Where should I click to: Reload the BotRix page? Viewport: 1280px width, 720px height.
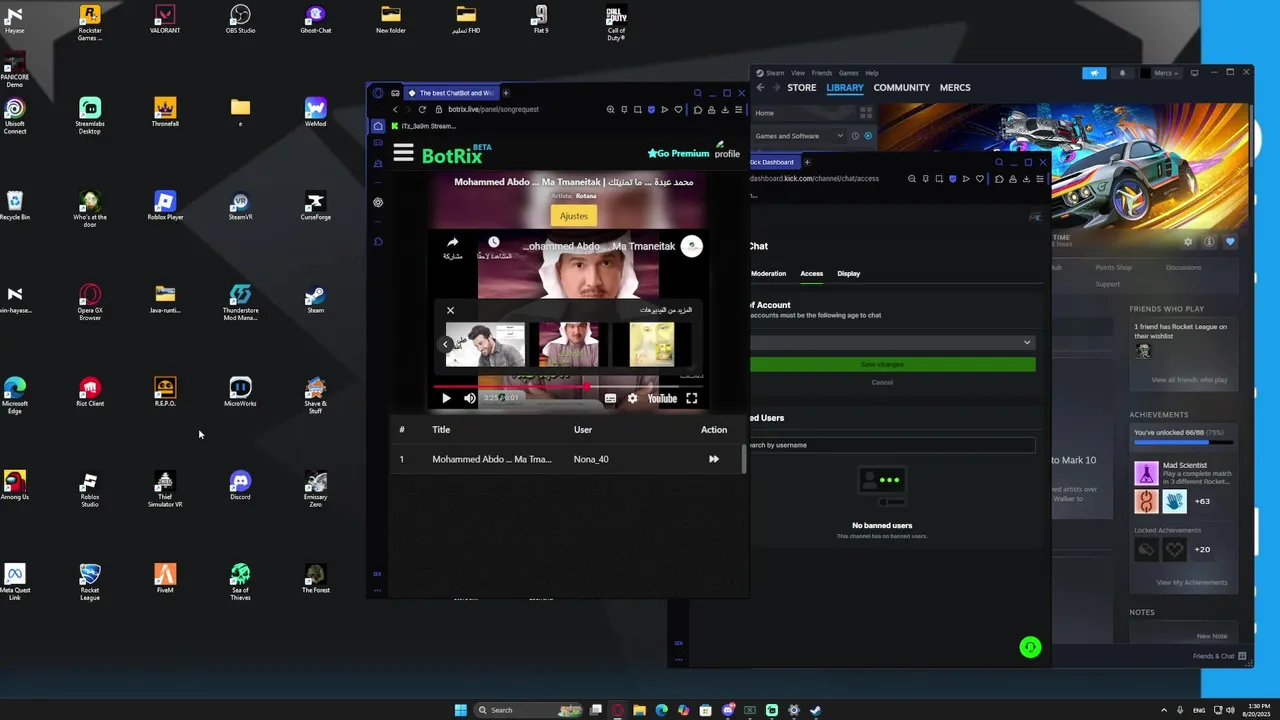(422, 109)
